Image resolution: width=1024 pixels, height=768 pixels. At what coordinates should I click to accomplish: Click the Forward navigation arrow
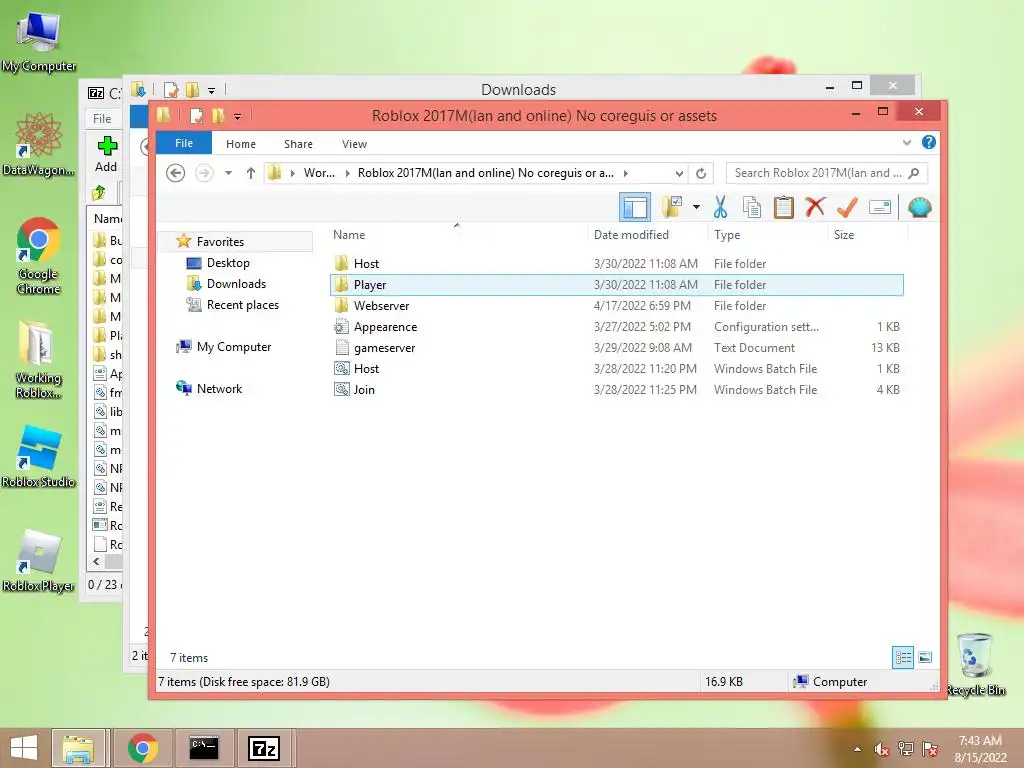point(204,173)
